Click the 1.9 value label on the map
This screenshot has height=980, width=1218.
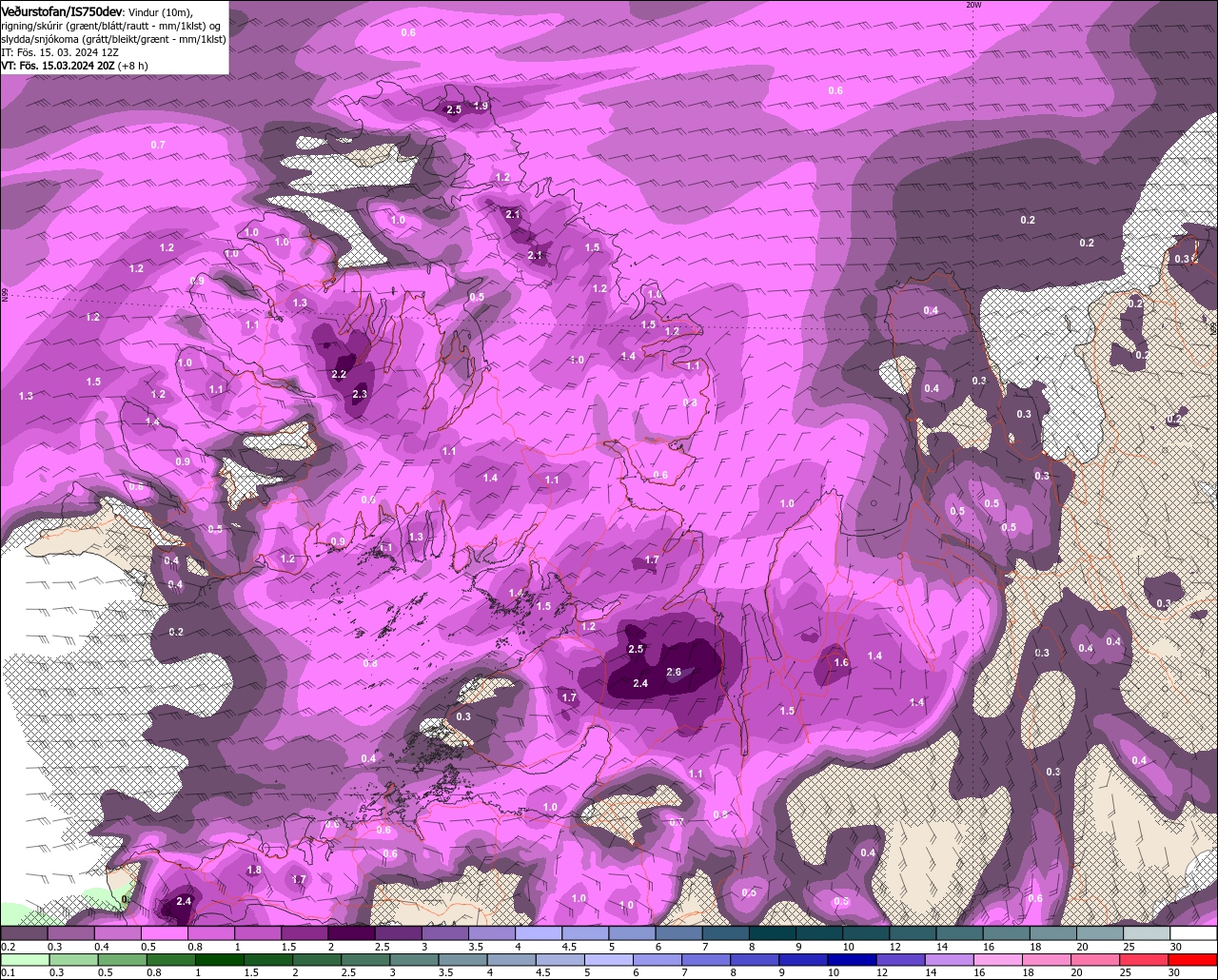click(481, 107)
